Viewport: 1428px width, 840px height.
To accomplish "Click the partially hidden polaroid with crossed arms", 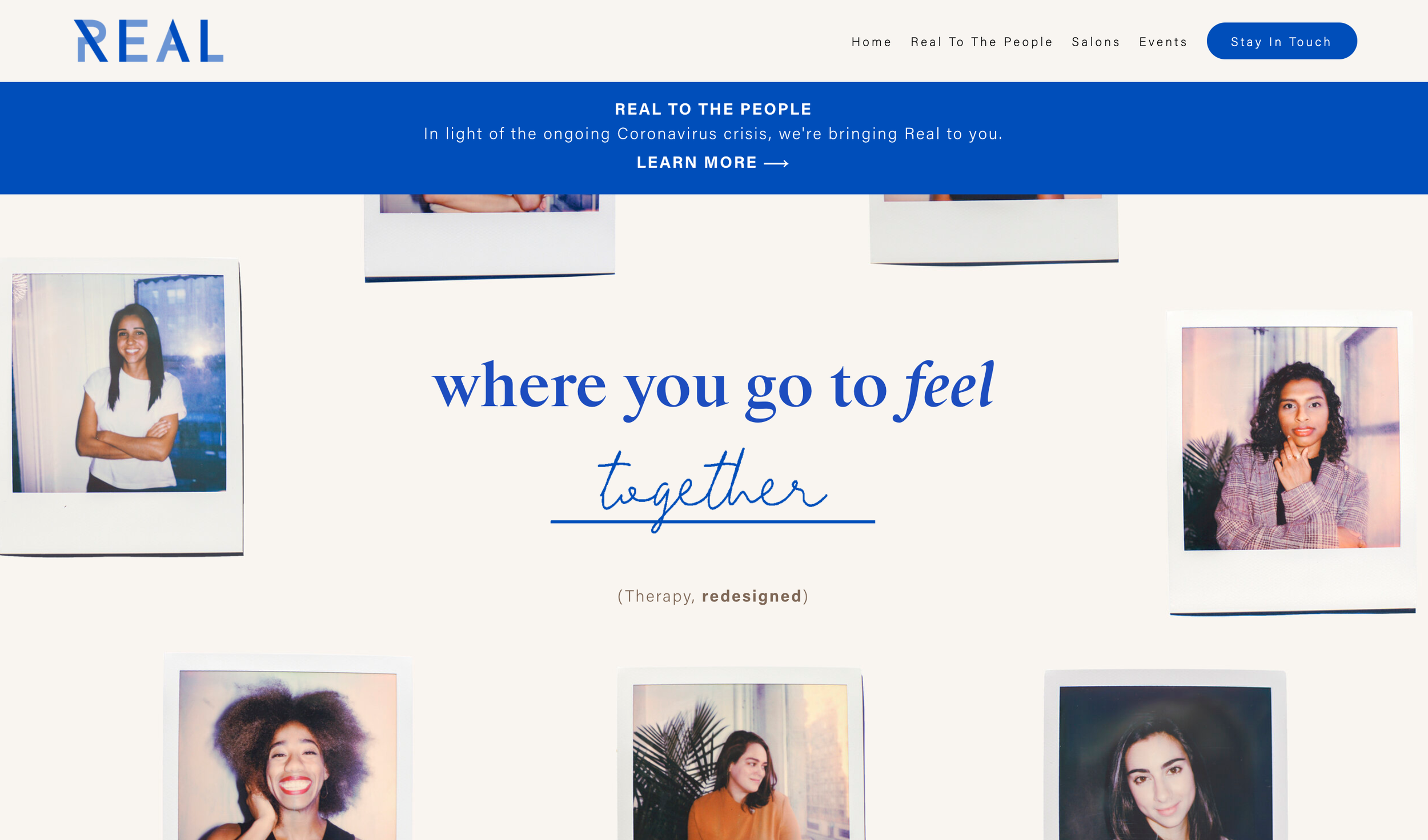I will pos(490,238).
